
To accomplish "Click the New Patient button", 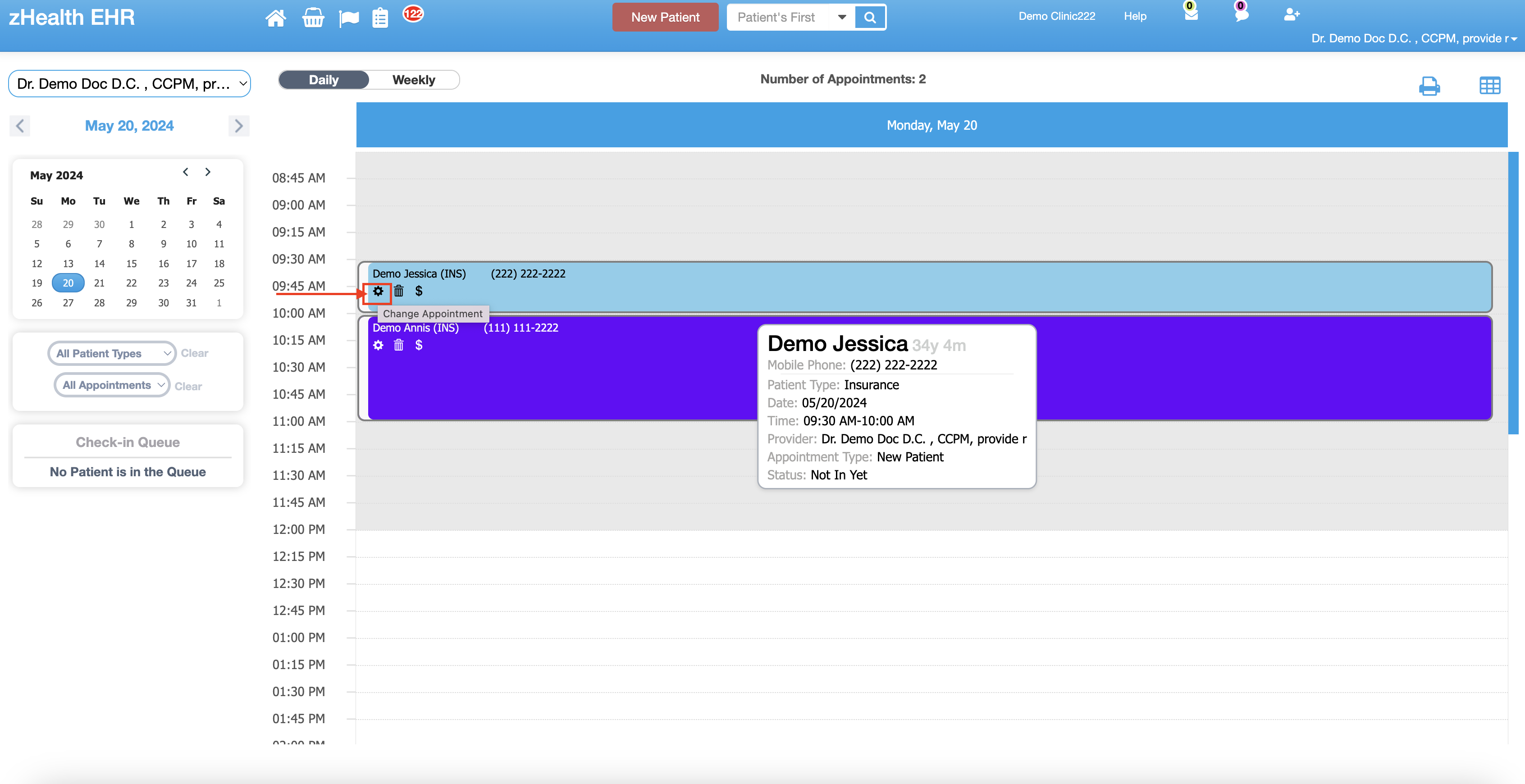I will pos(665,17).
